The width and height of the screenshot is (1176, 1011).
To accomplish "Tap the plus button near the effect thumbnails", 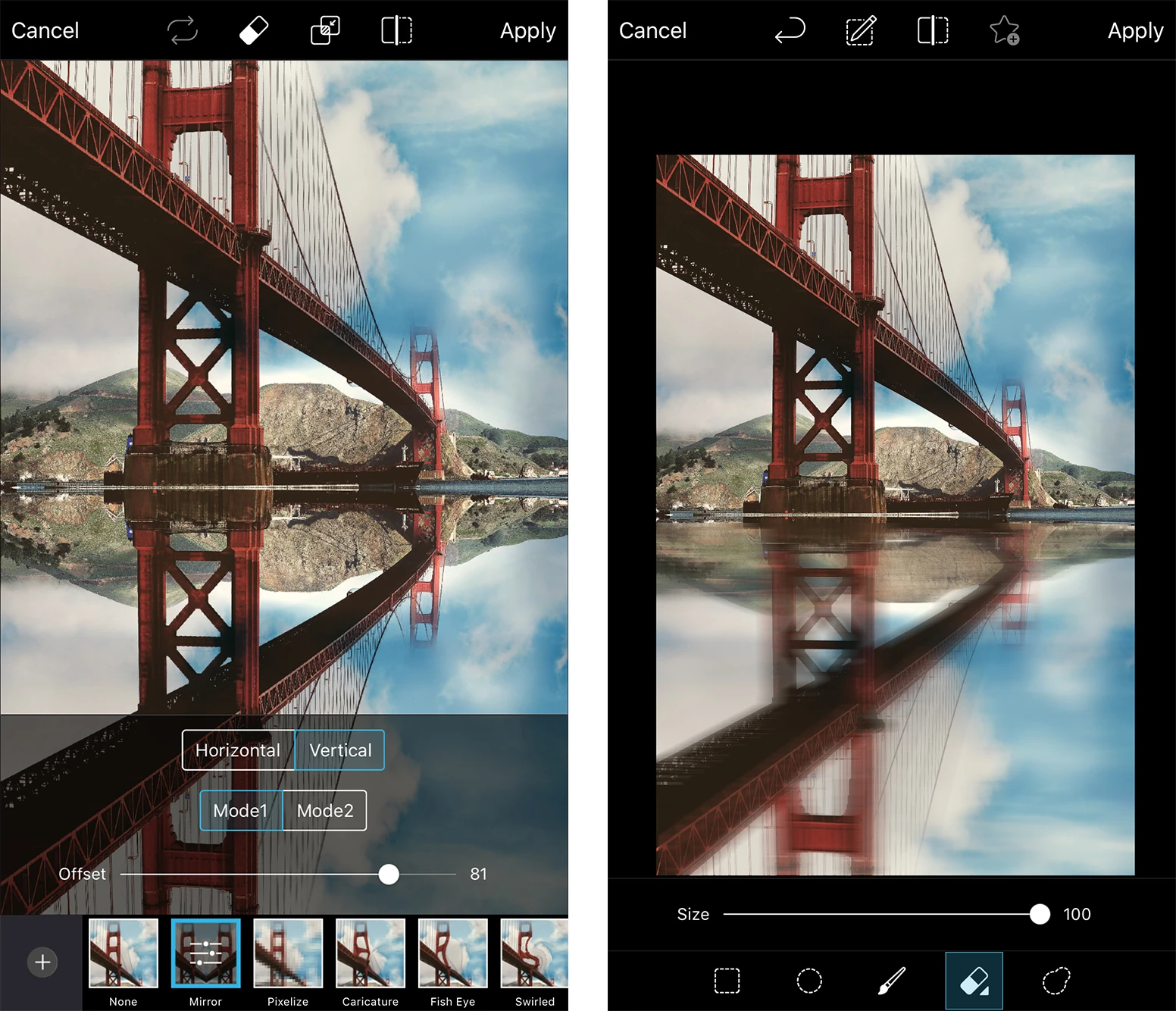I will (x=42, y=962).
